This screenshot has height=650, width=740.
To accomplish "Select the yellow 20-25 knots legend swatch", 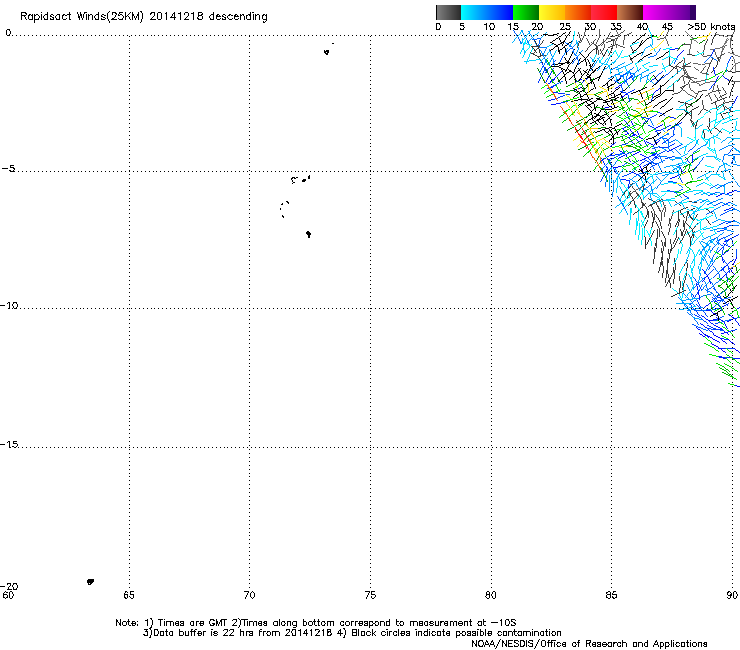I will 552,12.
